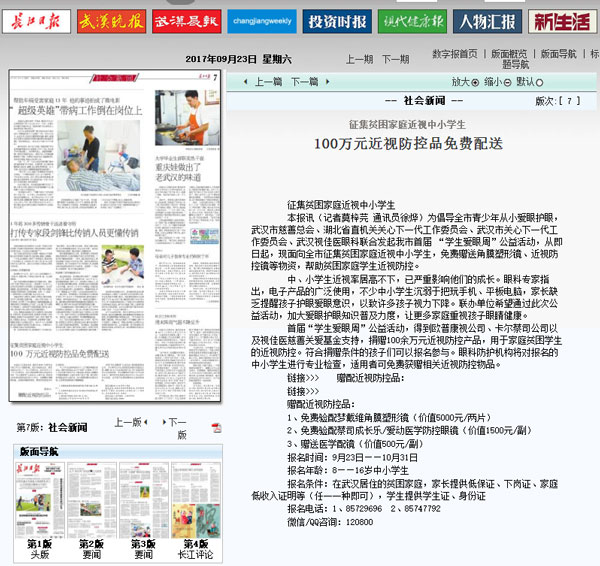Viewport: 600px width, 566px height.
Task: Click the date 2017年09月23日 星期六
Action: [238, 59]
